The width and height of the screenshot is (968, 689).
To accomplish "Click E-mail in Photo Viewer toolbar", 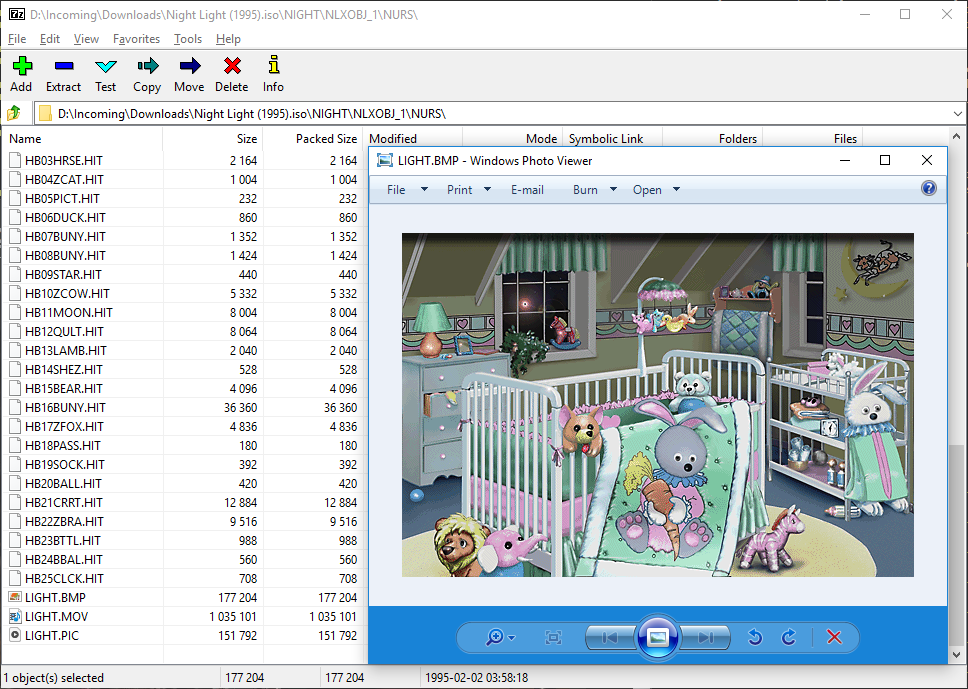I will tap(527, 190).
